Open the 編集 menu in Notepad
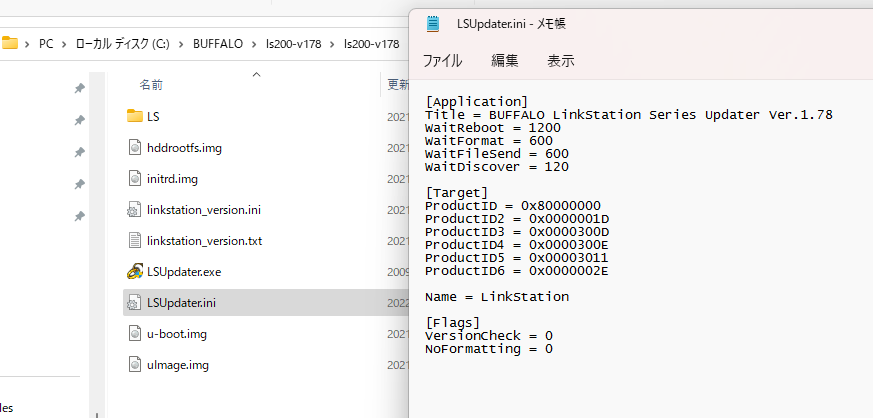873x418 pixels. tap(504, 61)
